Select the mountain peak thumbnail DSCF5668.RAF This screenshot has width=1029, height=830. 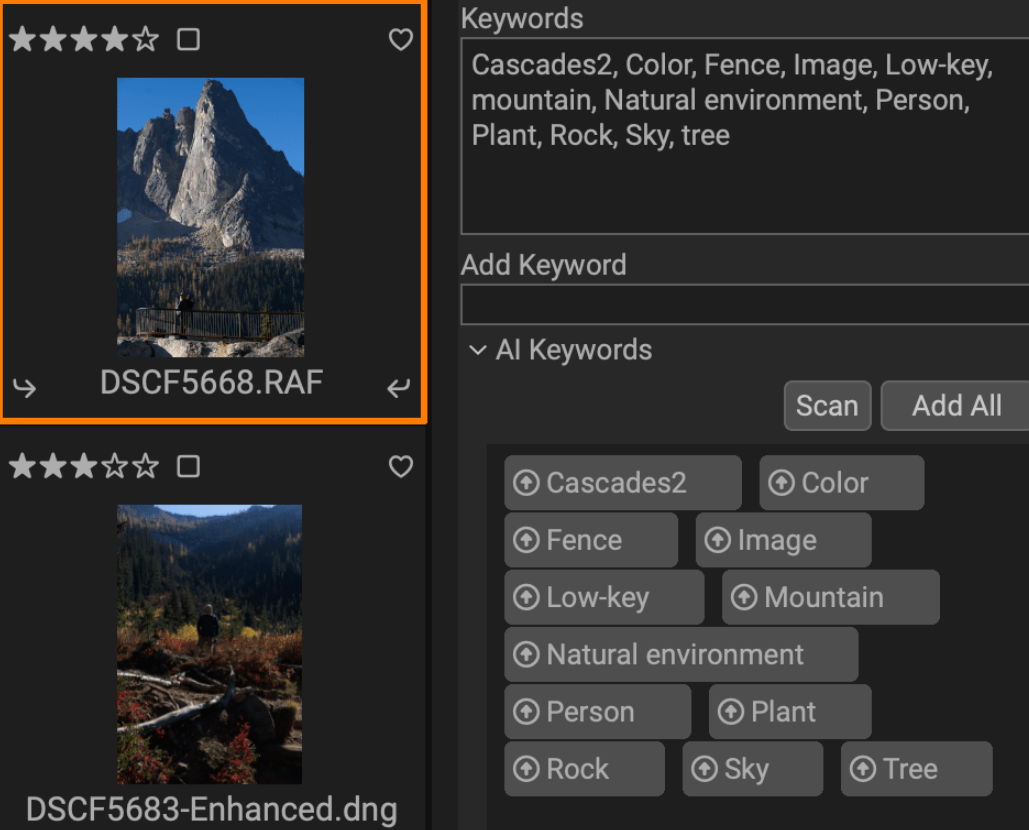click(210, 217)
